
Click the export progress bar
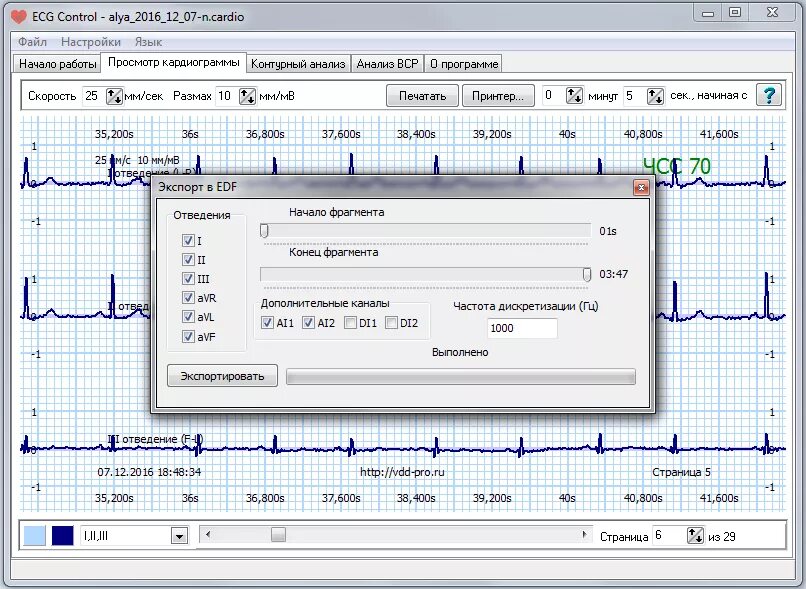coord(461,377)
